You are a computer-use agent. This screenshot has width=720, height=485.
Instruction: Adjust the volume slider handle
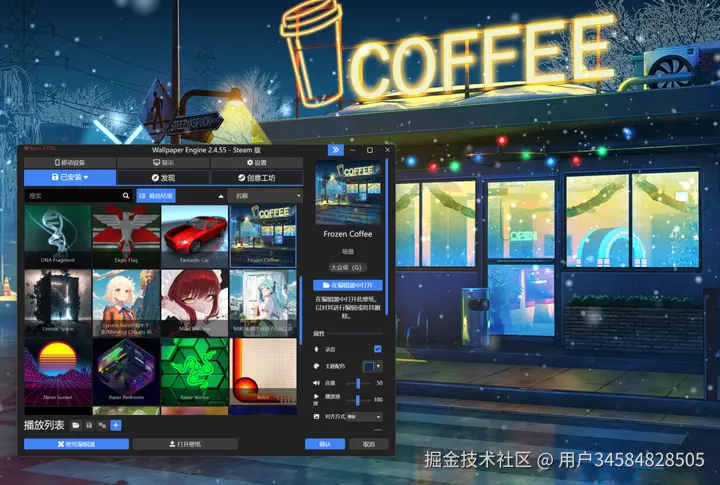[358, 383]
